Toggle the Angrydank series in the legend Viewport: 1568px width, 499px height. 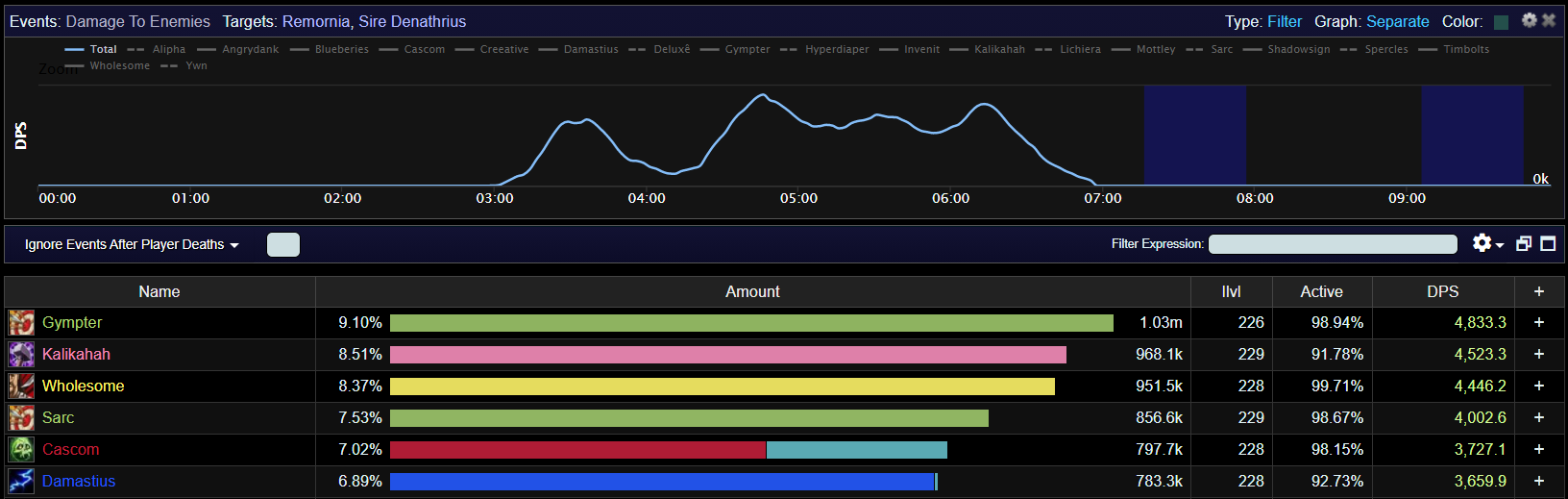[238, 49]
